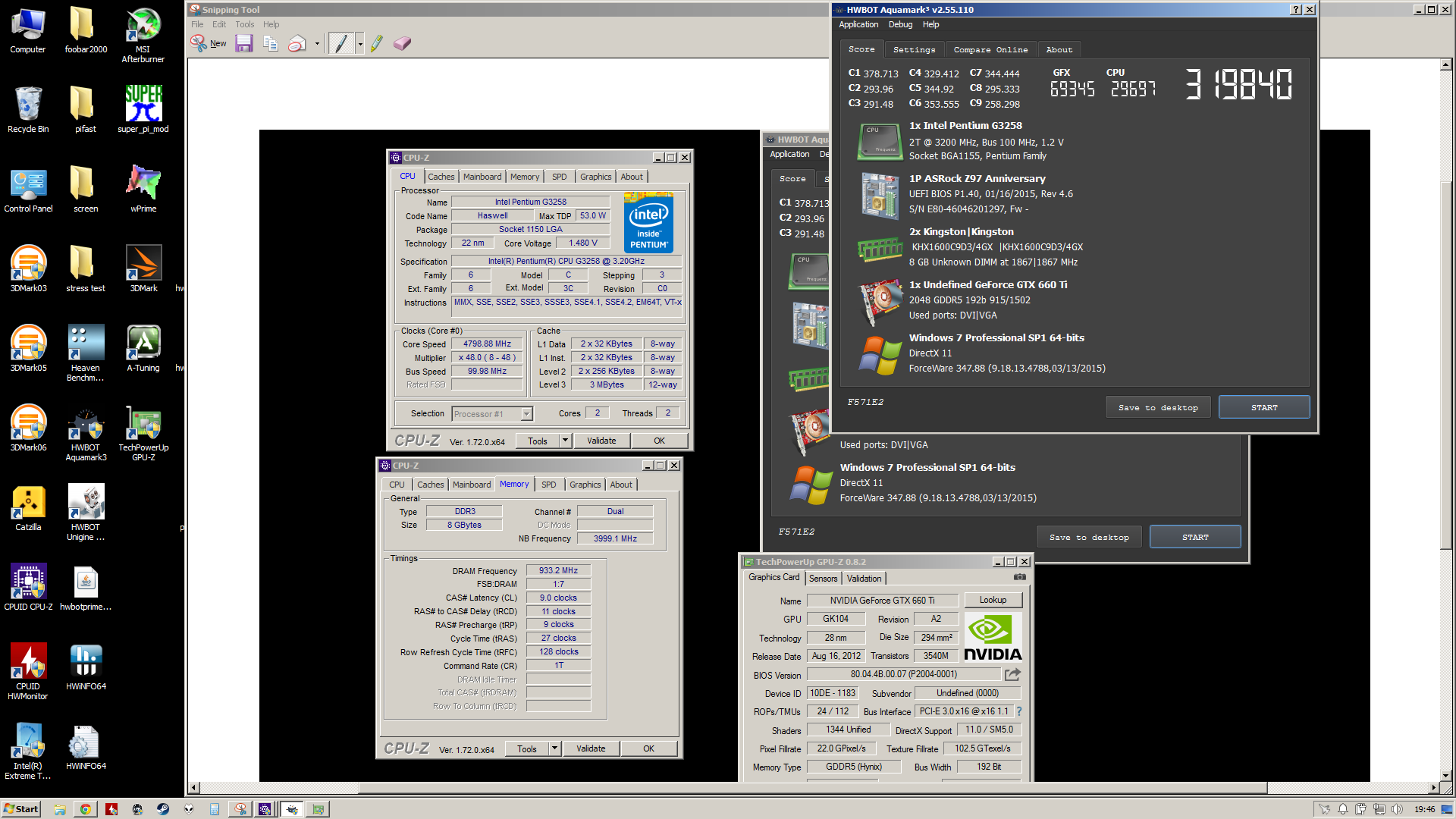
Task: Open the foobar2000 alien icon in taskbar
Action: tap(189, 809)
